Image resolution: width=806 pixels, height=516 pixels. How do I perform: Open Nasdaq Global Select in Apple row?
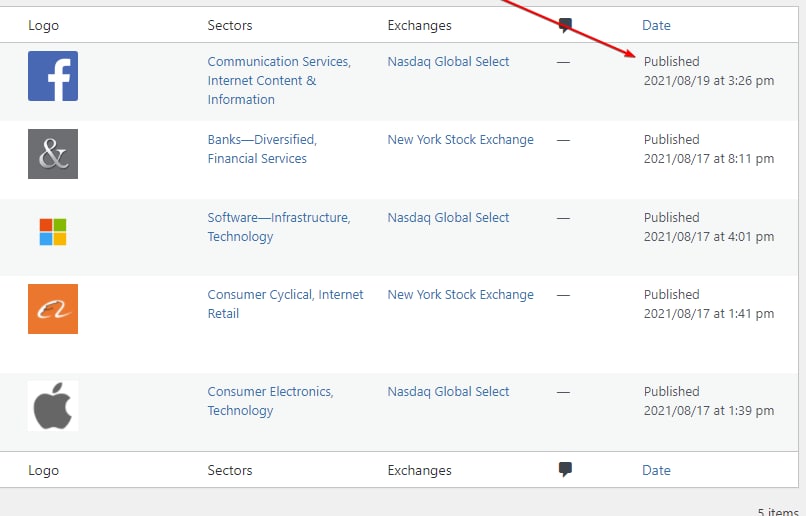click(x=448, y=391)
